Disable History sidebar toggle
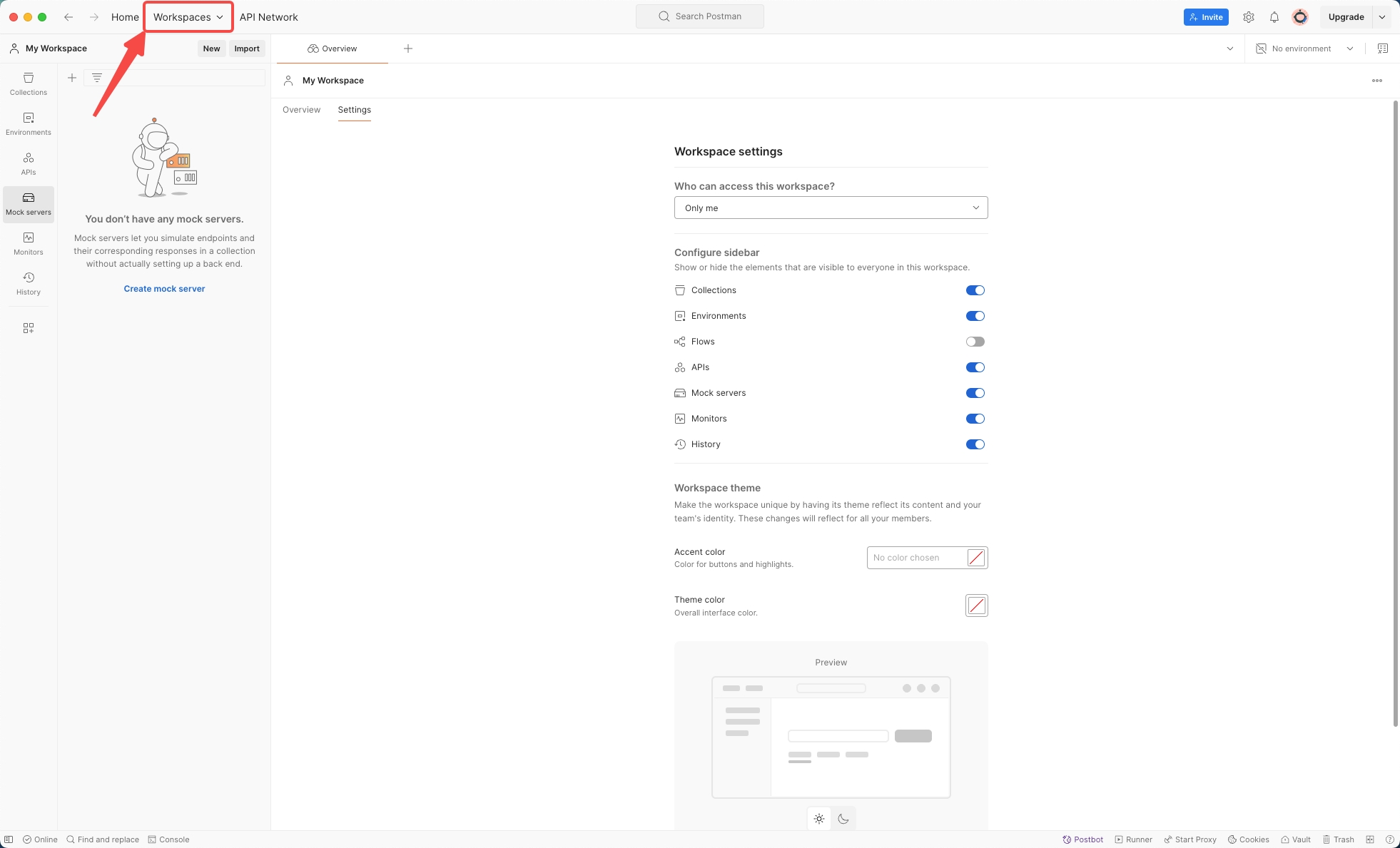 click(975, 444)
